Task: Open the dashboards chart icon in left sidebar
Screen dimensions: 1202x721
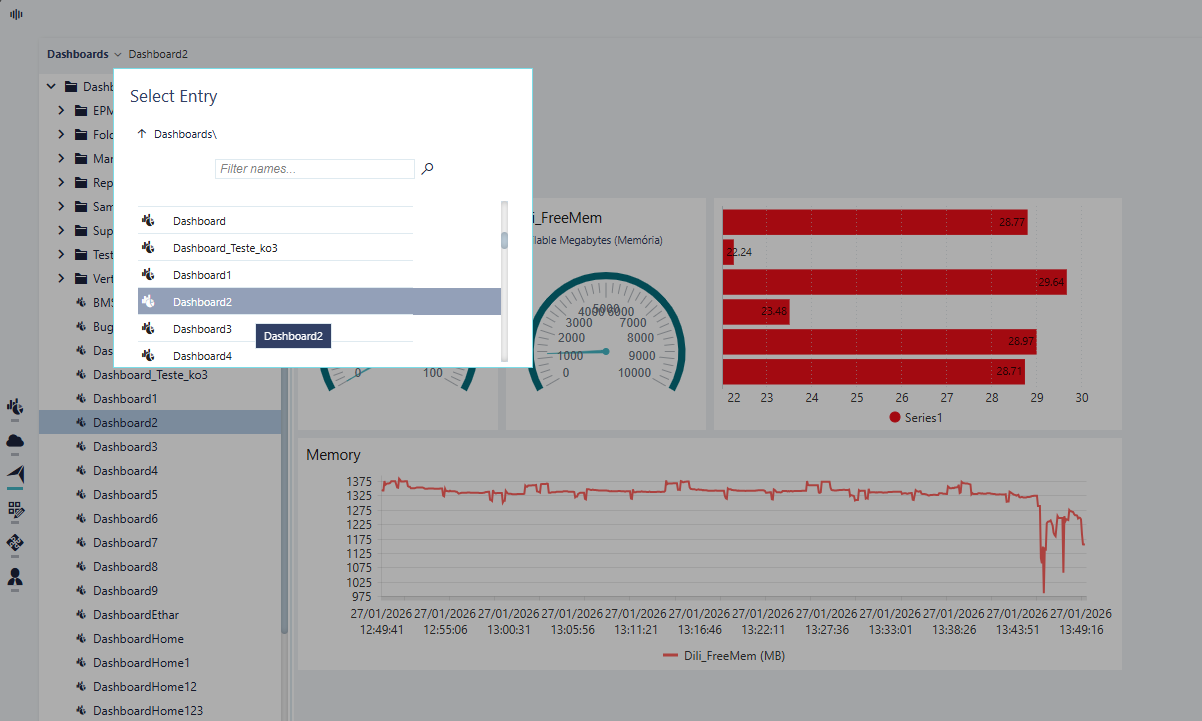Action: click(15, 407)
